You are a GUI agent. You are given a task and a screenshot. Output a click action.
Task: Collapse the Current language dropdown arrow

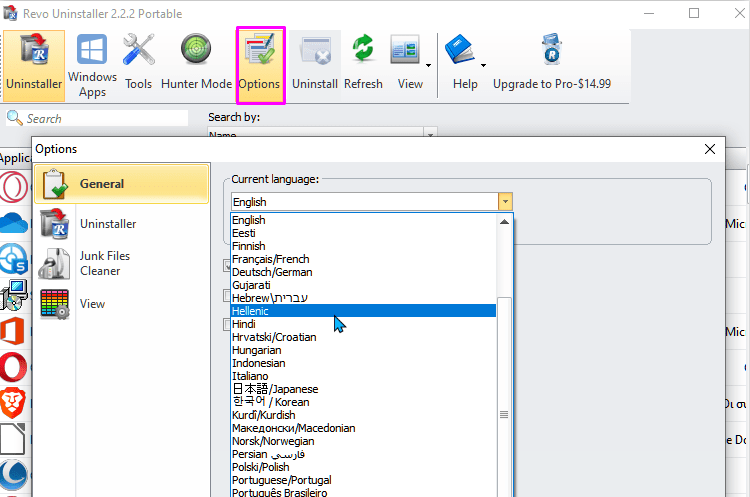tap(505, 202)
